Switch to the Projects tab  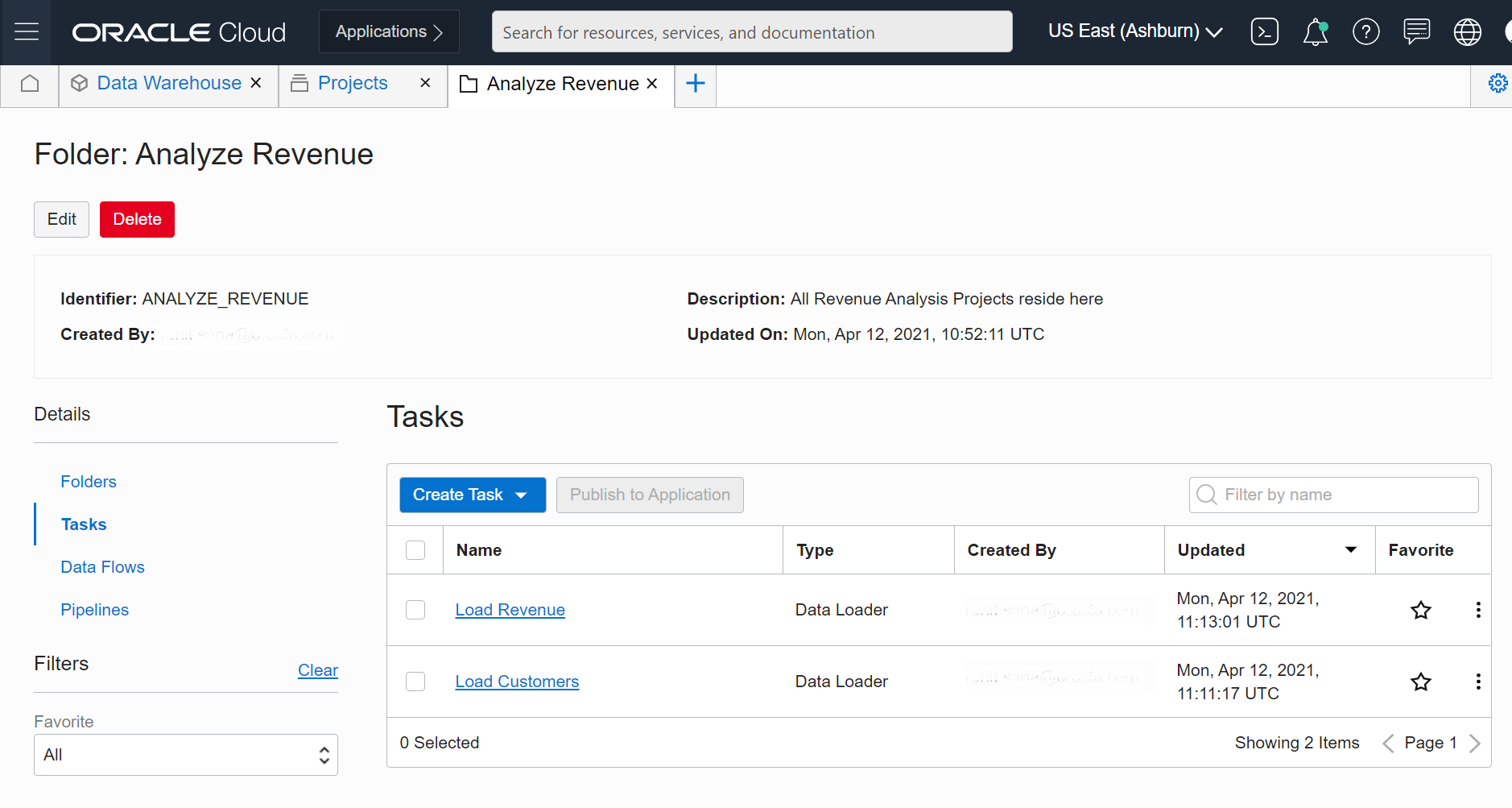pos(353,84)
